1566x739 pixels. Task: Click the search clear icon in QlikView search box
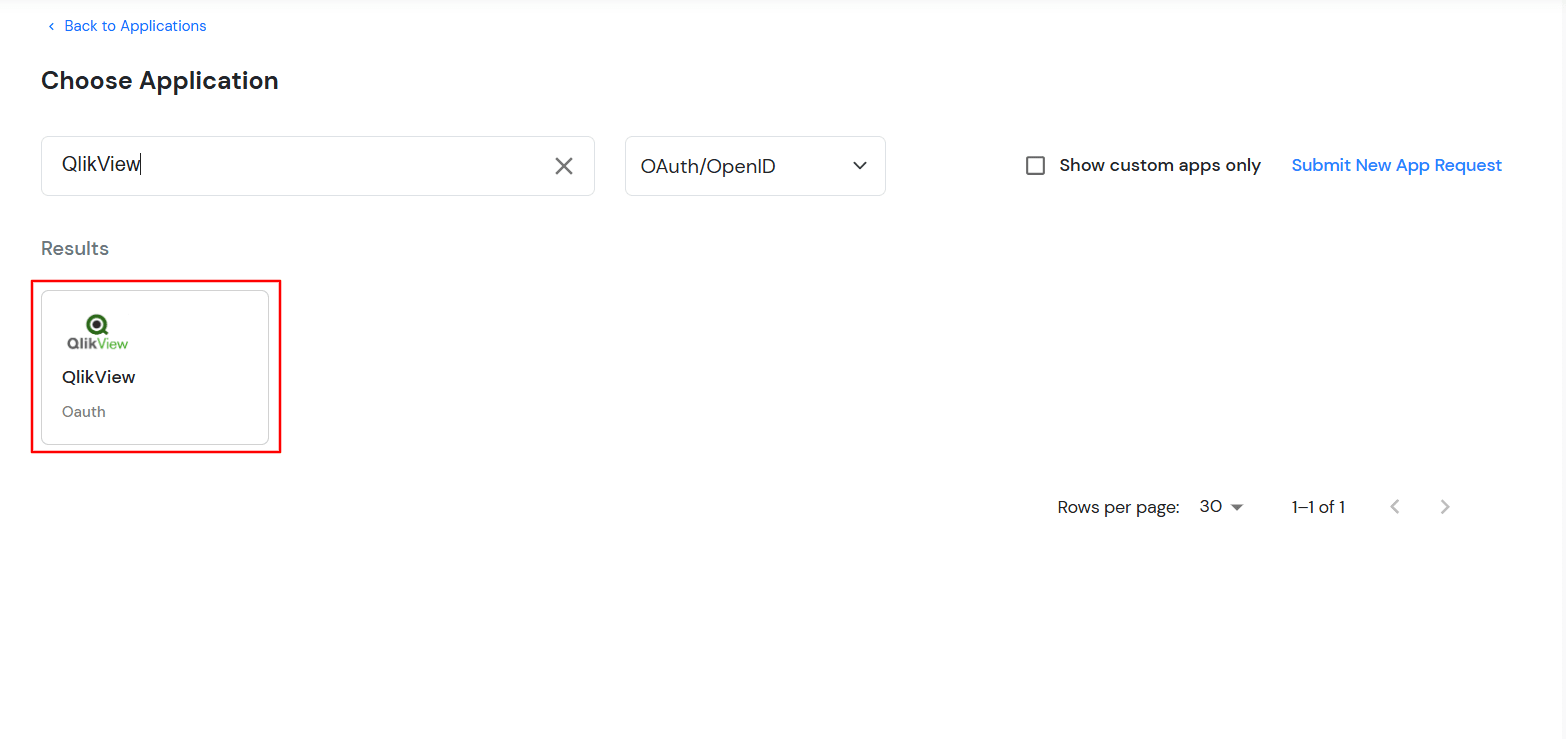[563, 166]
